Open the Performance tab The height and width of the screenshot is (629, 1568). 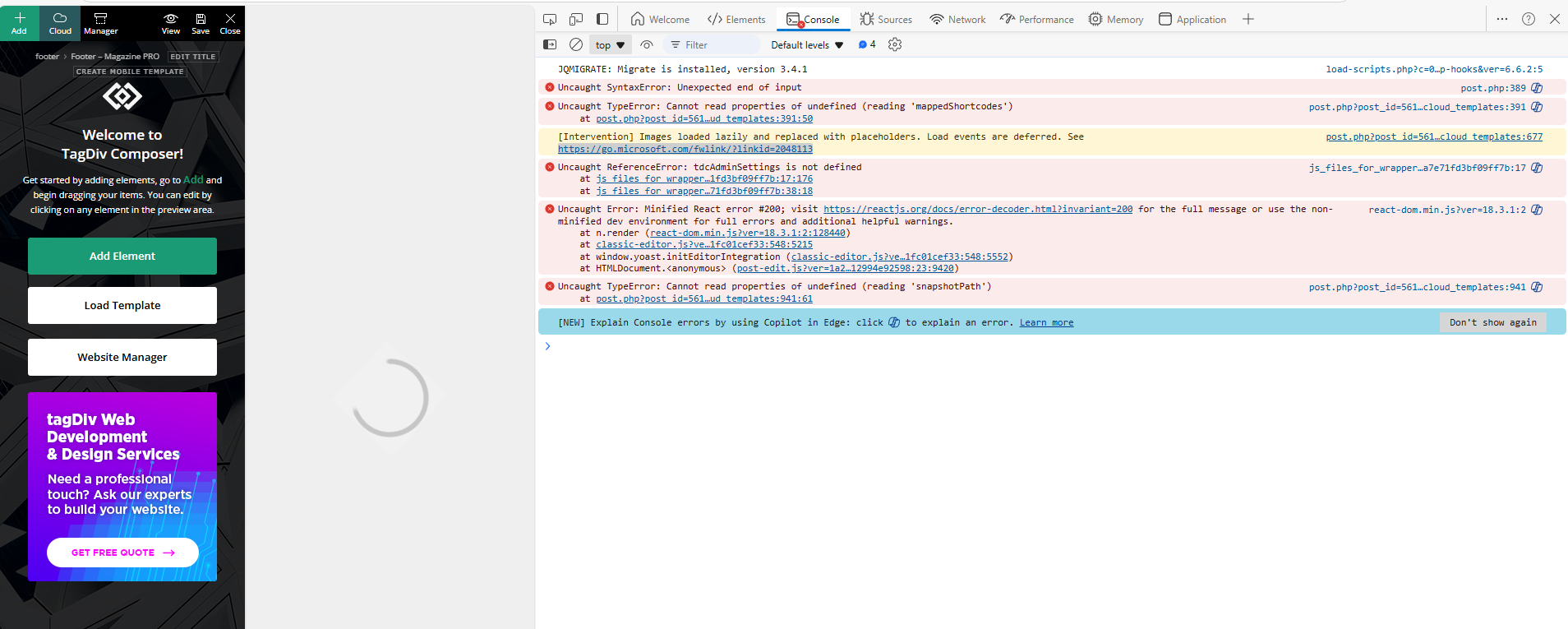click(1037, 19)
